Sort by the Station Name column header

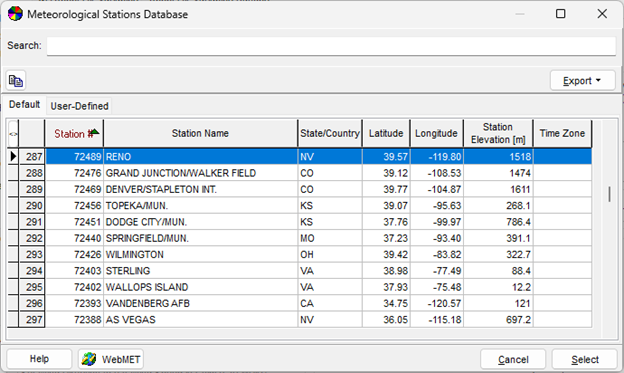200,133
